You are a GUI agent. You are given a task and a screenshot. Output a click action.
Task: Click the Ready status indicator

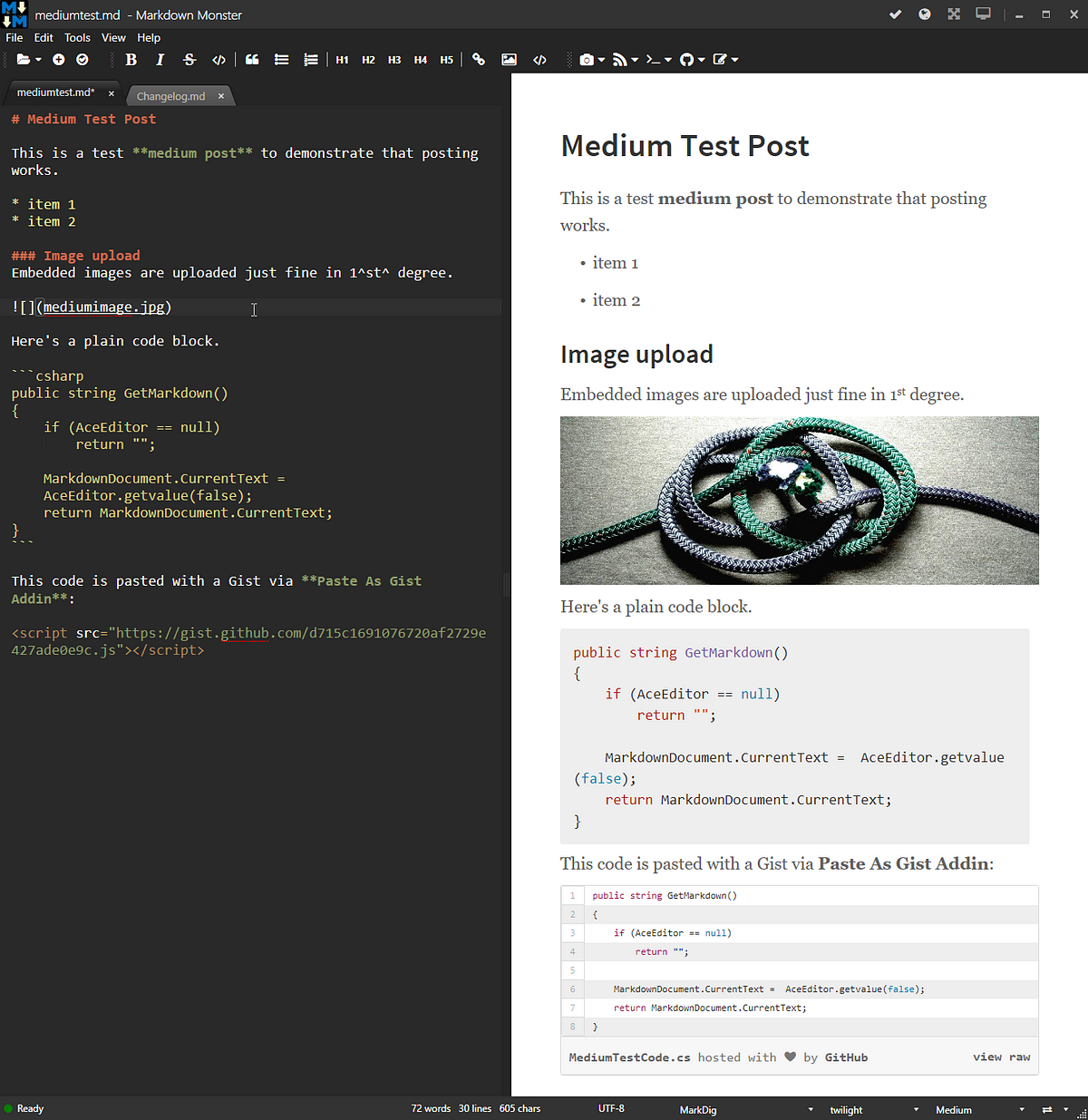[x=24, y=1109]
